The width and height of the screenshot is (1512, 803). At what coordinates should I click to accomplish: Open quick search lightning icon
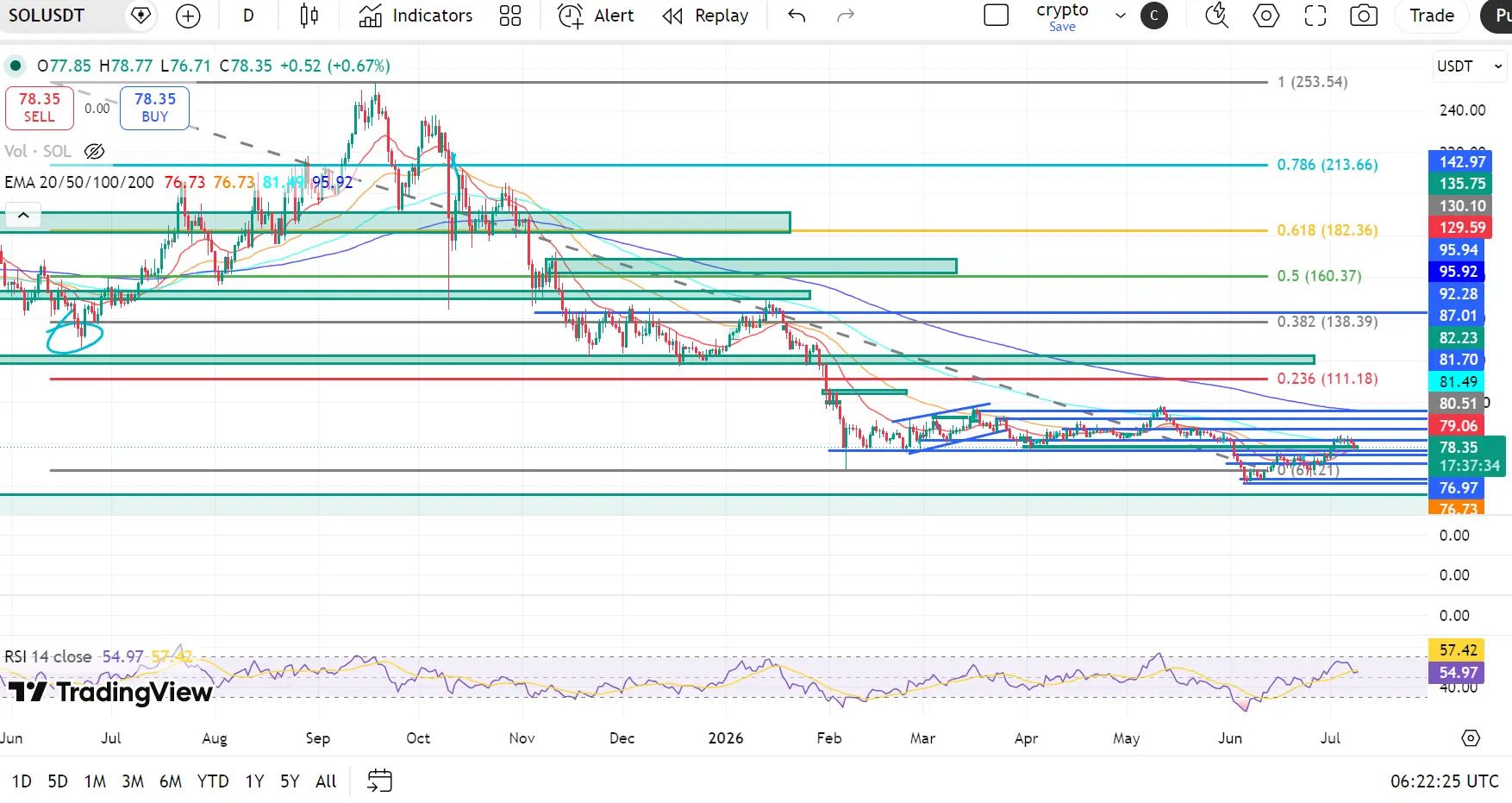1216,16
